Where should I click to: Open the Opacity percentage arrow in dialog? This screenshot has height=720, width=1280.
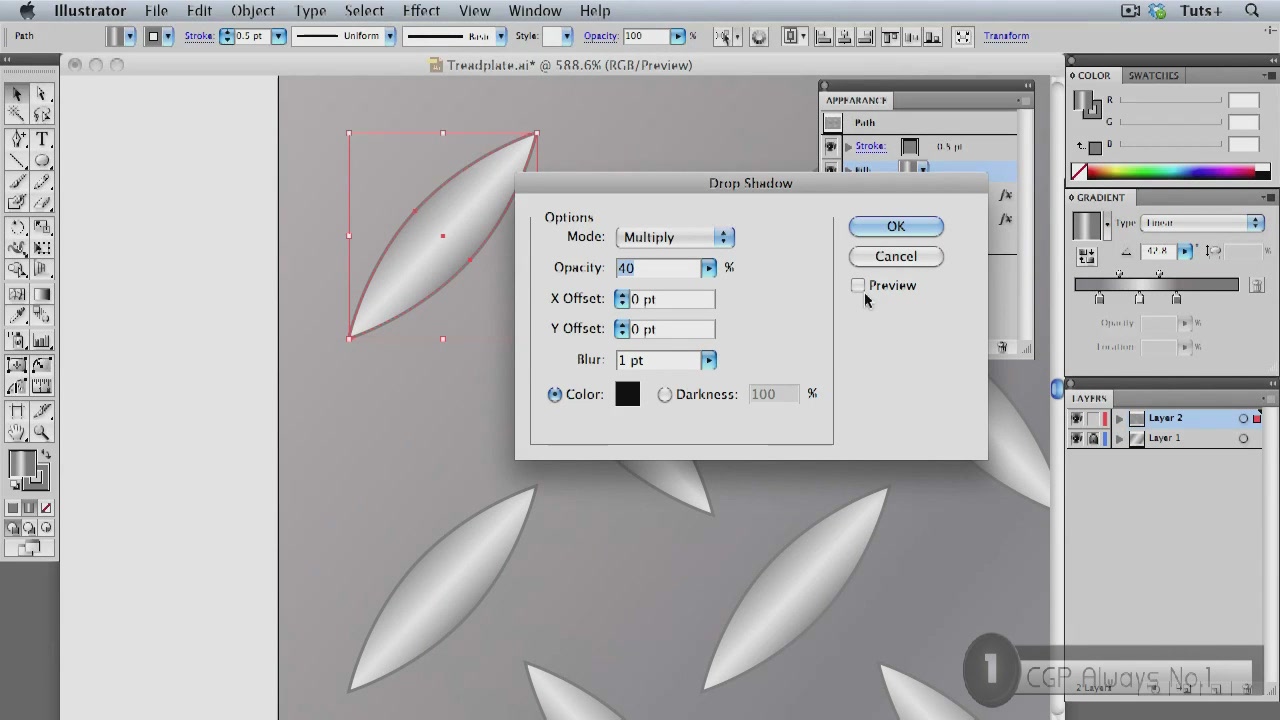pyautogui.click(x=708, y=268)
